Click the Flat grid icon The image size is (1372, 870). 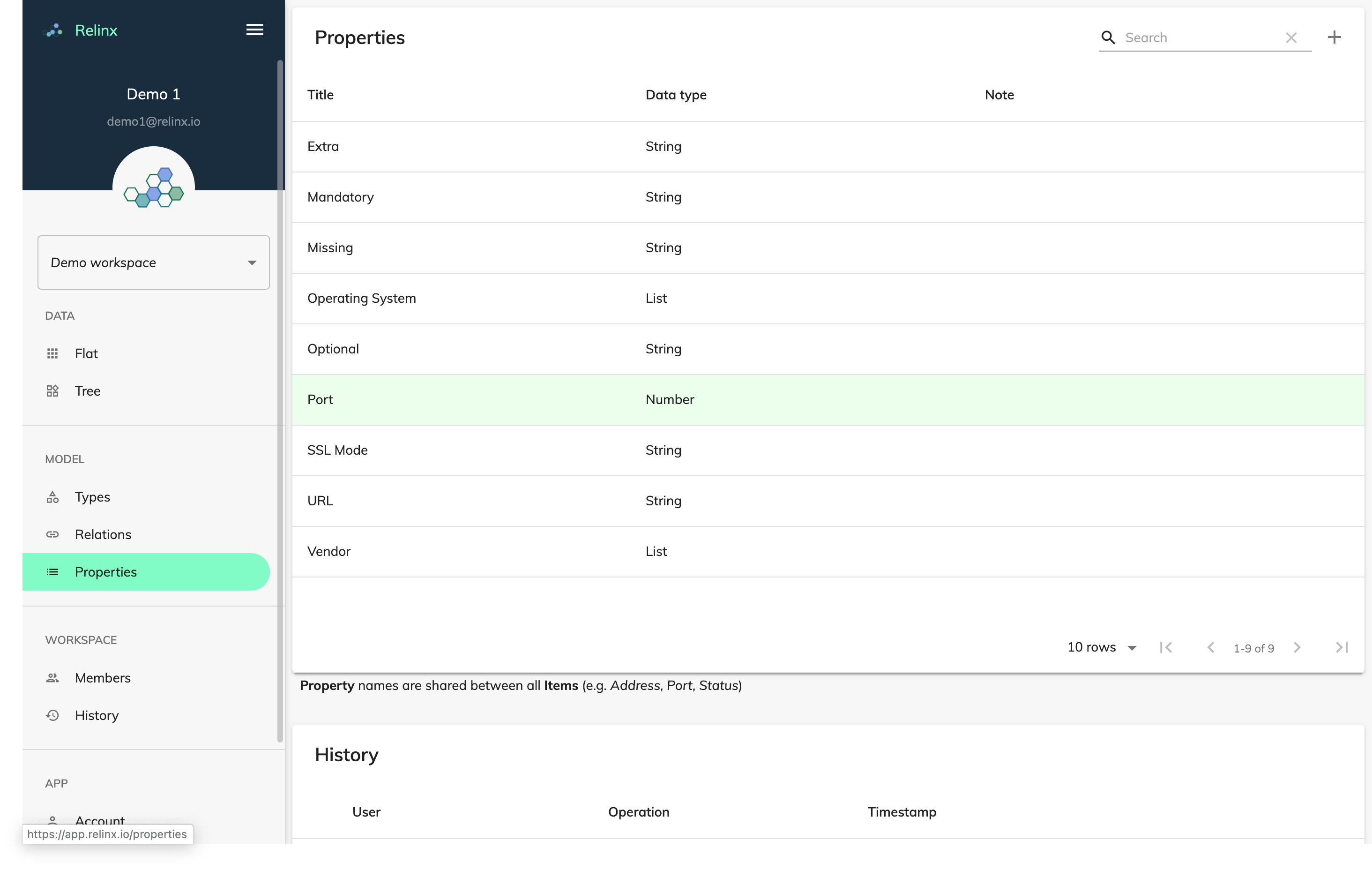pos(52,353)
